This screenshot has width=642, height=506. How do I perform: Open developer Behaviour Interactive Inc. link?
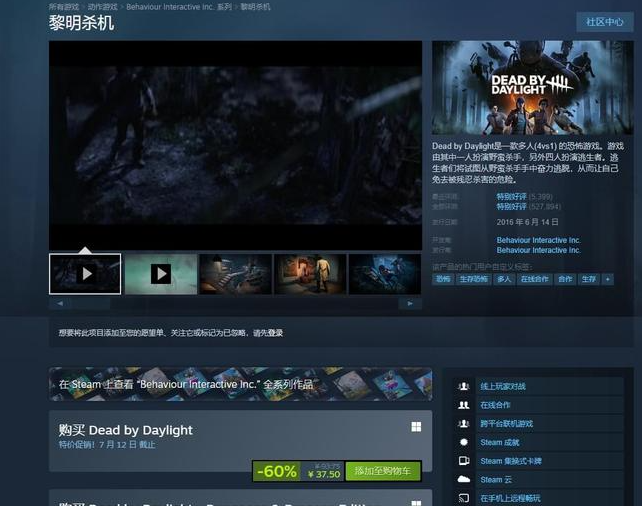point(538,240)
